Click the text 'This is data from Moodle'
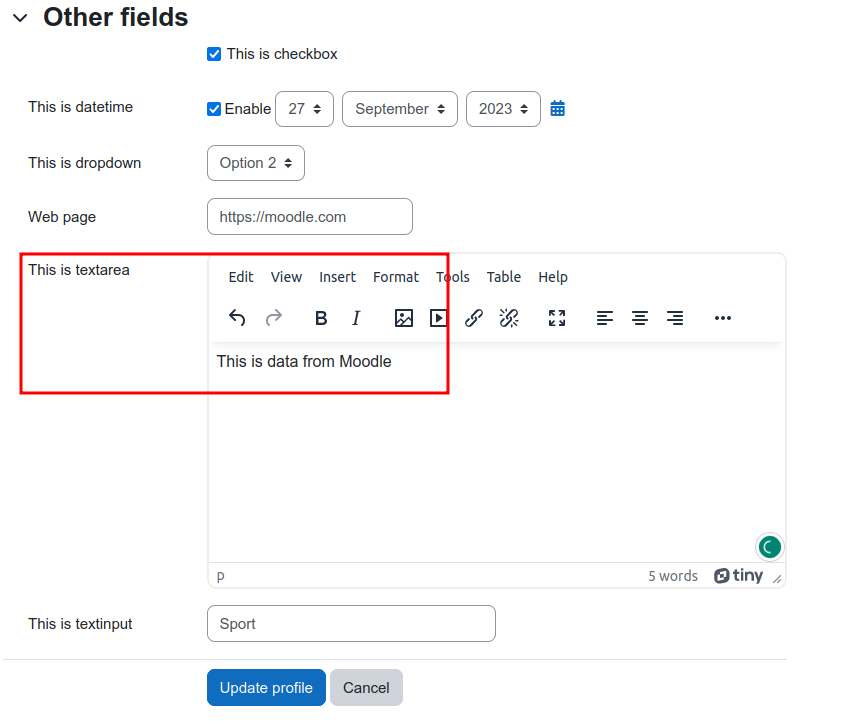Image resolution: width=849 pixels, height=726 pixels. click(x=304, y=362)
